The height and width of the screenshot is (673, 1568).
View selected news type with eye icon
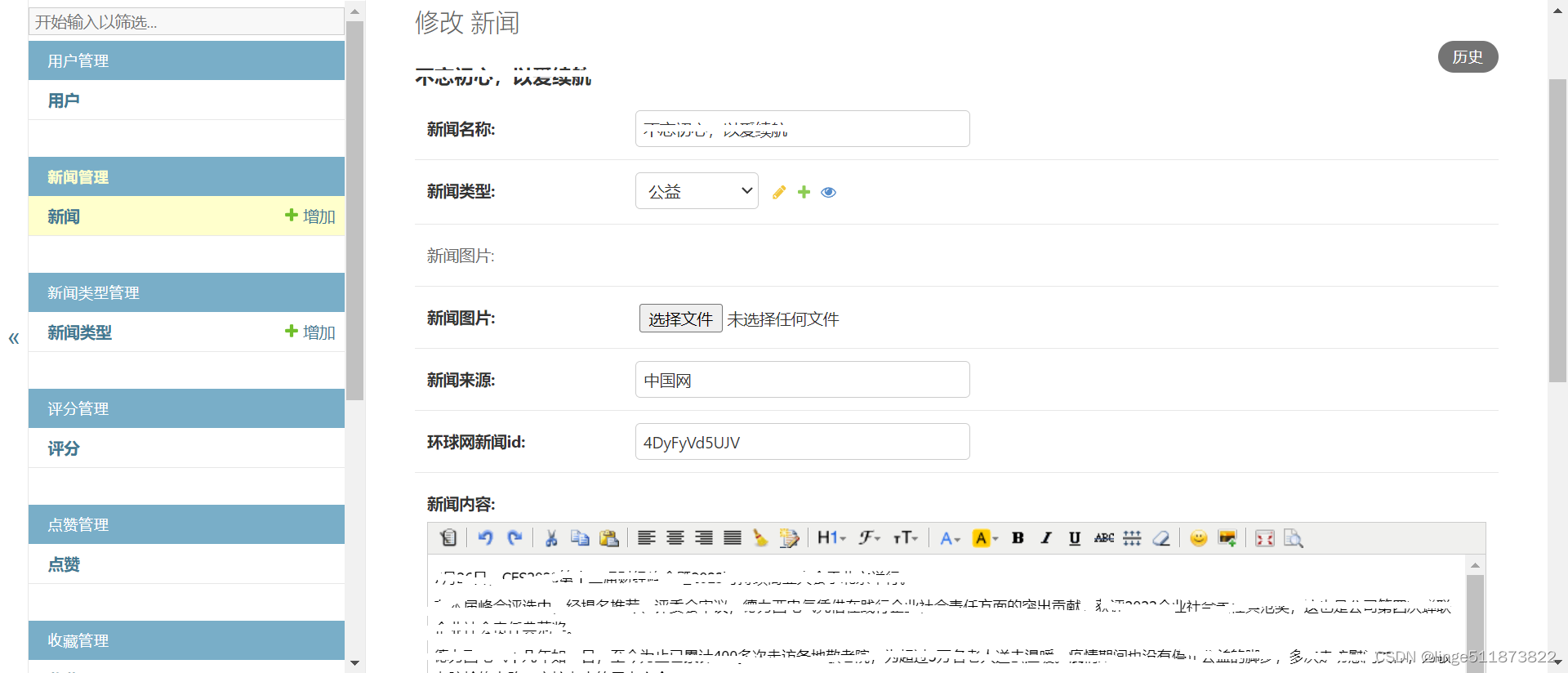point(829,192)
